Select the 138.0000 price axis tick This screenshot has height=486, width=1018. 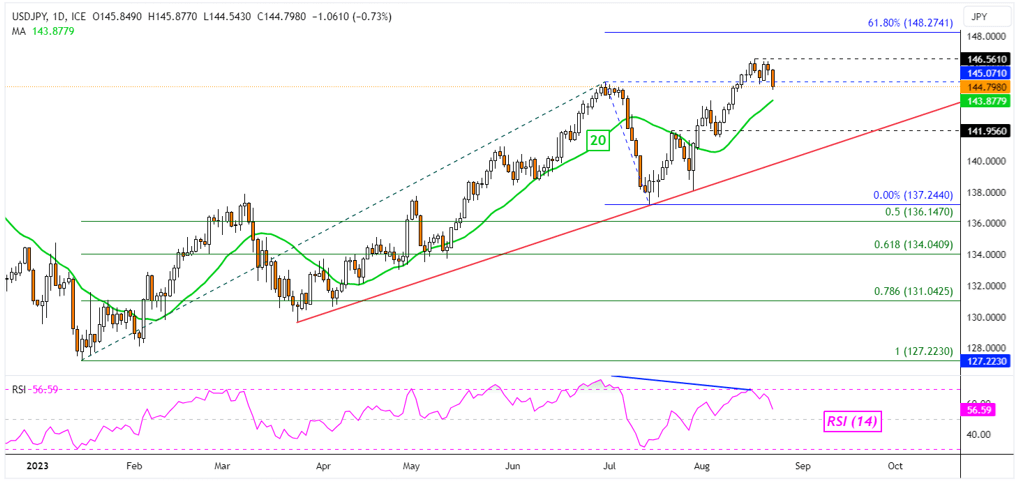point(986,193)
